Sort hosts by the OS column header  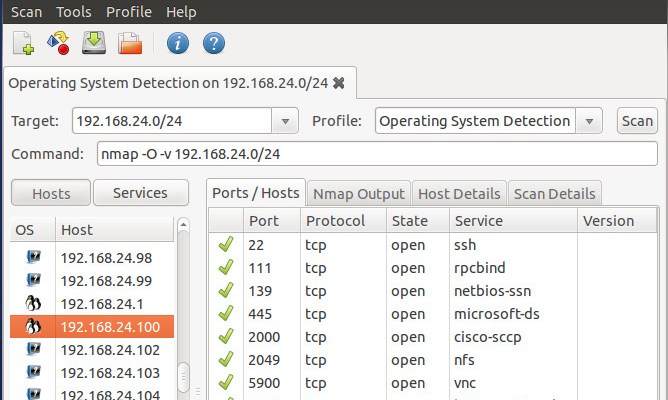33,230
